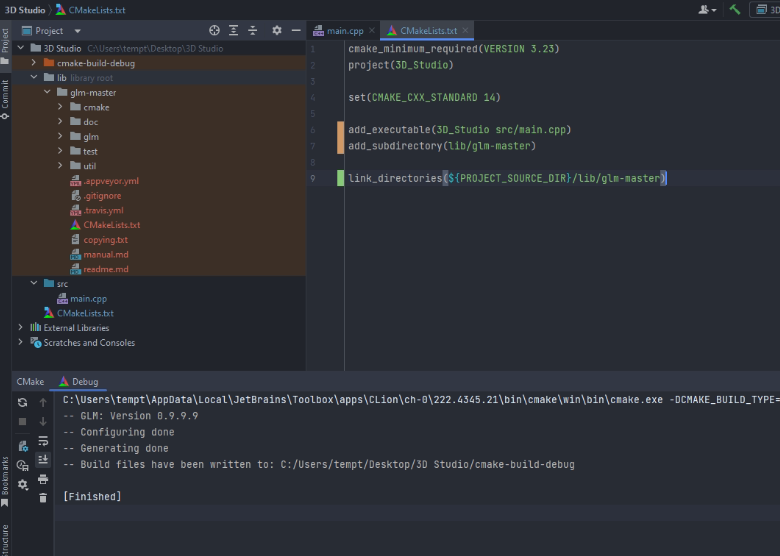Collapse all items in Project panel
Viewport: 780px width, 556px height.
pyautogui.click(x=253, y=30)
